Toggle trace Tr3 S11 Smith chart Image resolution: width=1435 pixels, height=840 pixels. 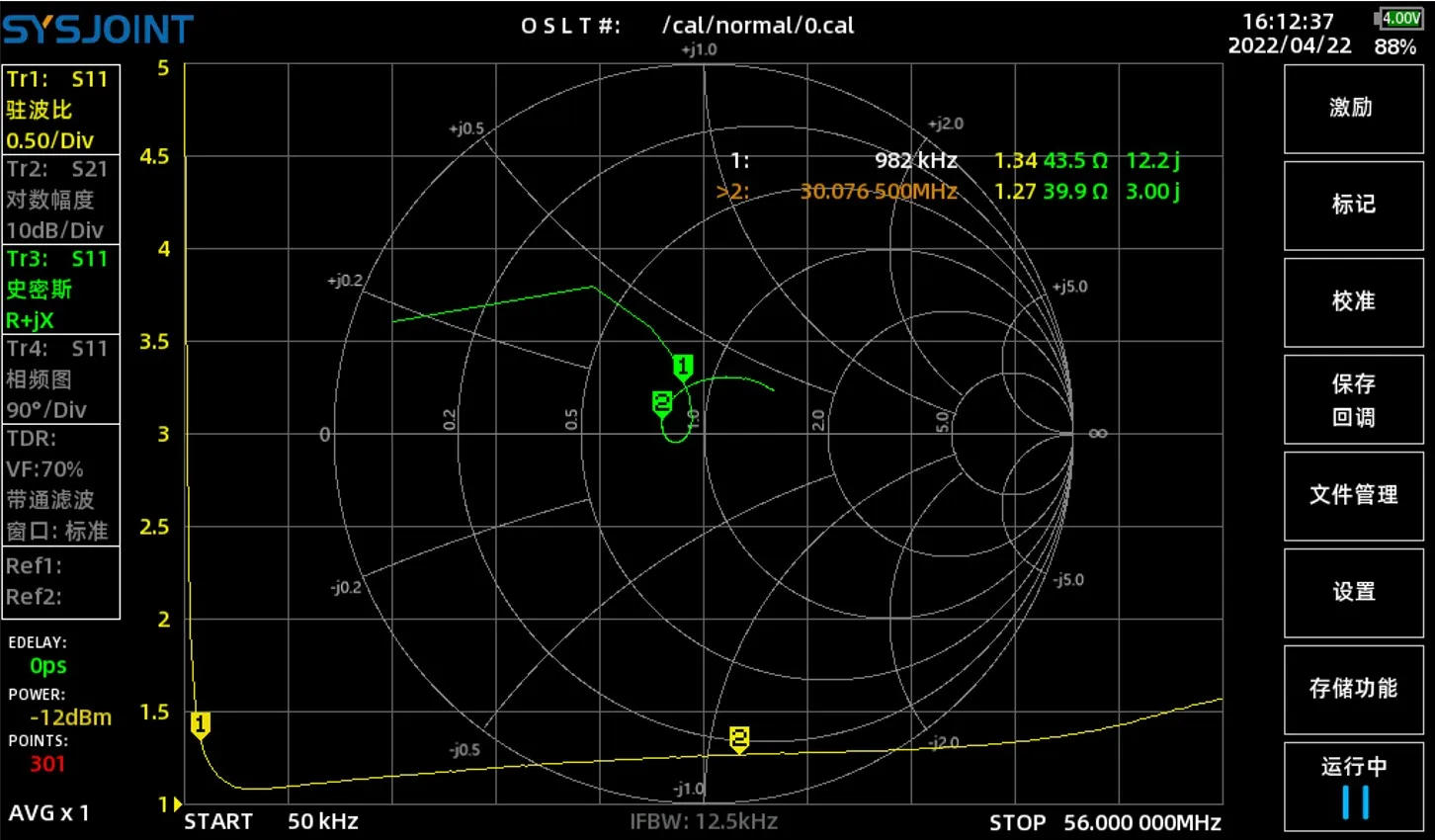(x=61, y=290)
